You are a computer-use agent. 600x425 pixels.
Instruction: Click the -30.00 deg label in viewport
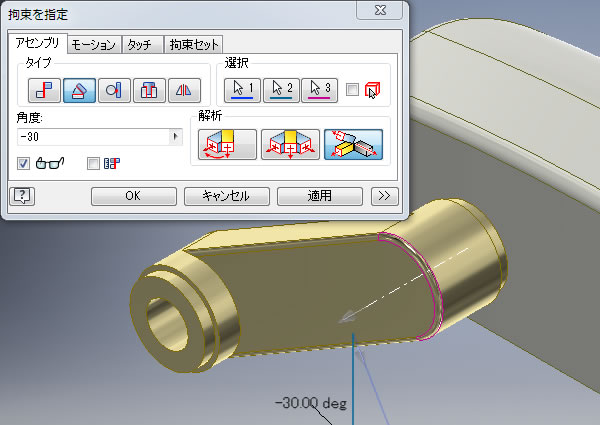click(x=311, y=403)
